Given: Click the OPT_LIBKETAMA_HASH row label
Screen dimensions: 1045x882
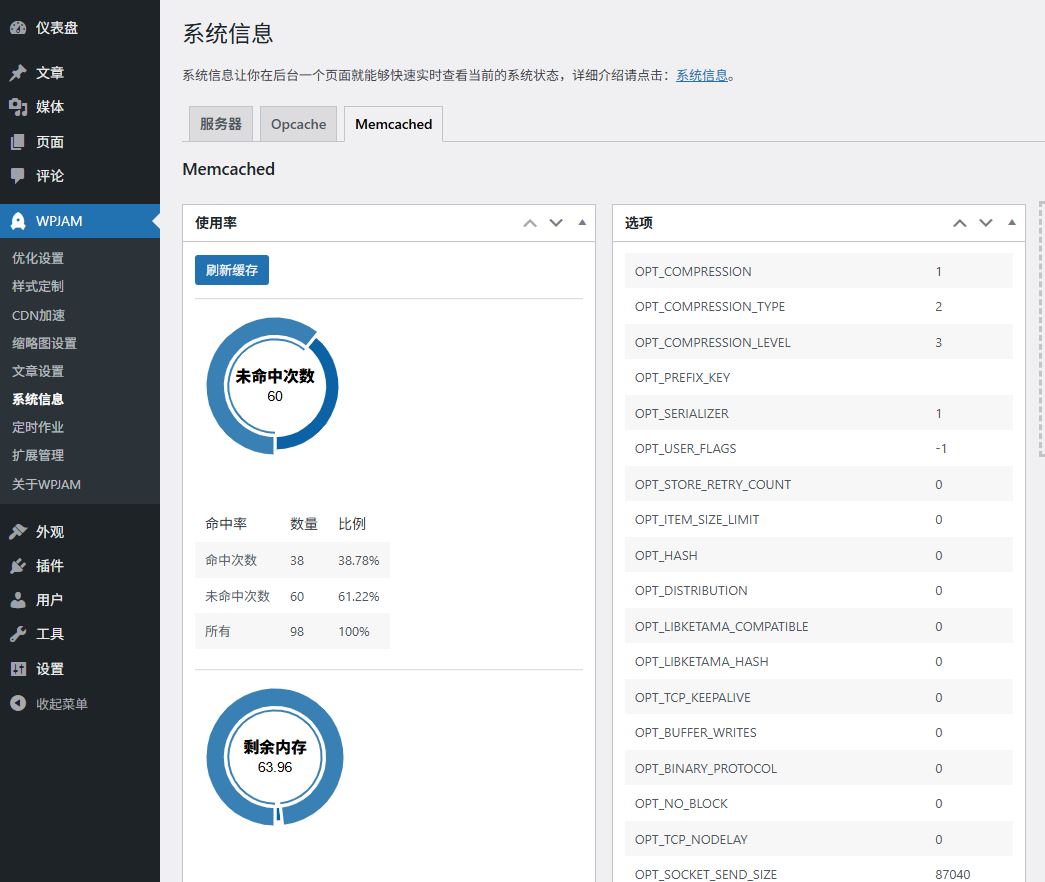Looking at the screenshot, I should (x=702, y=662).
